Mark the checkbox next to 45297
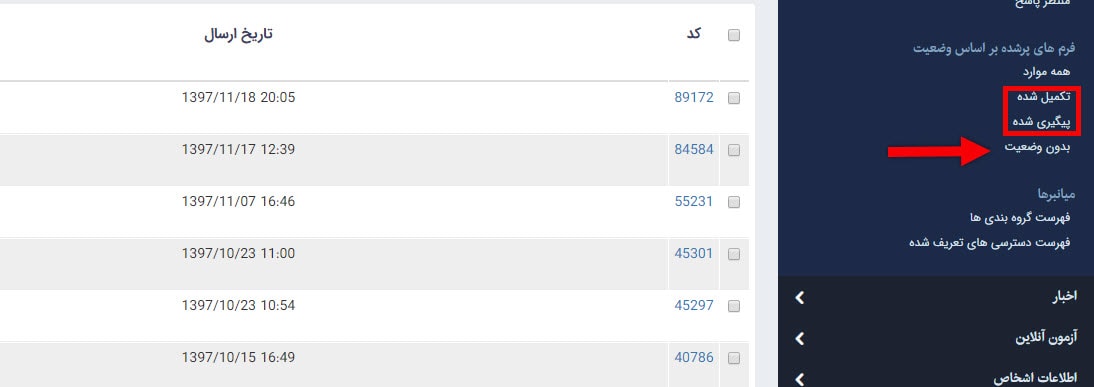Viewport: 1094px width, 387px height. (x=733, y=306)
